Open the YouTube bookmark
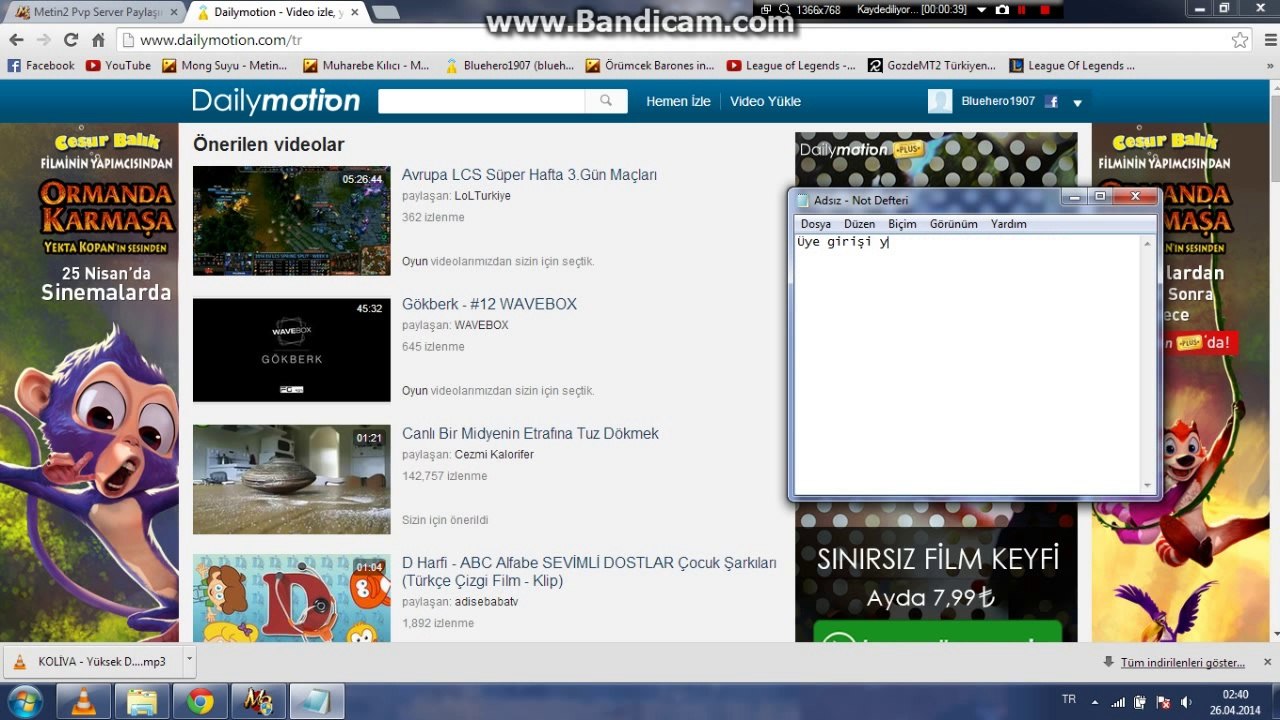Image resolution: width=1280 pixels, height=720 pixels. [x=119, y=66]
